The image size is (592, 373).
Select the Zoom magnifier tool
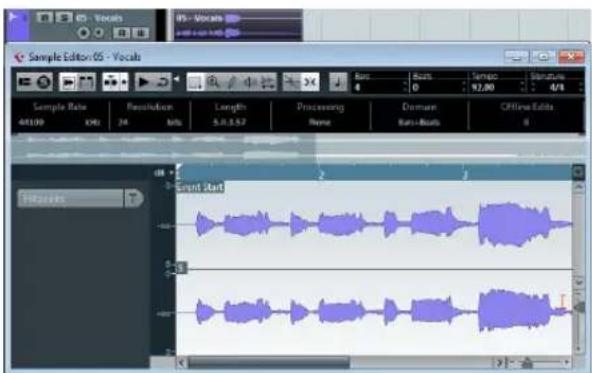click(x=213, y=82)
